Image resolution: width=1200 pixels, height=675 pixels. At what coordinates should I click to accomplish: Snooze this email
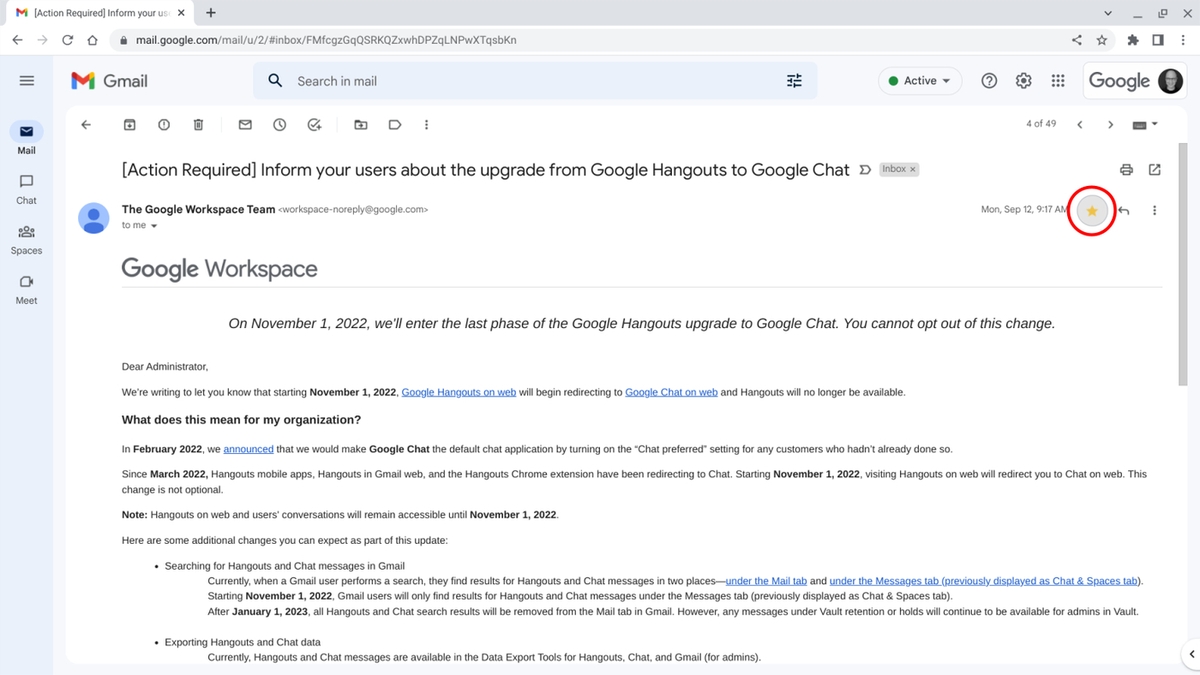(279, 124)
